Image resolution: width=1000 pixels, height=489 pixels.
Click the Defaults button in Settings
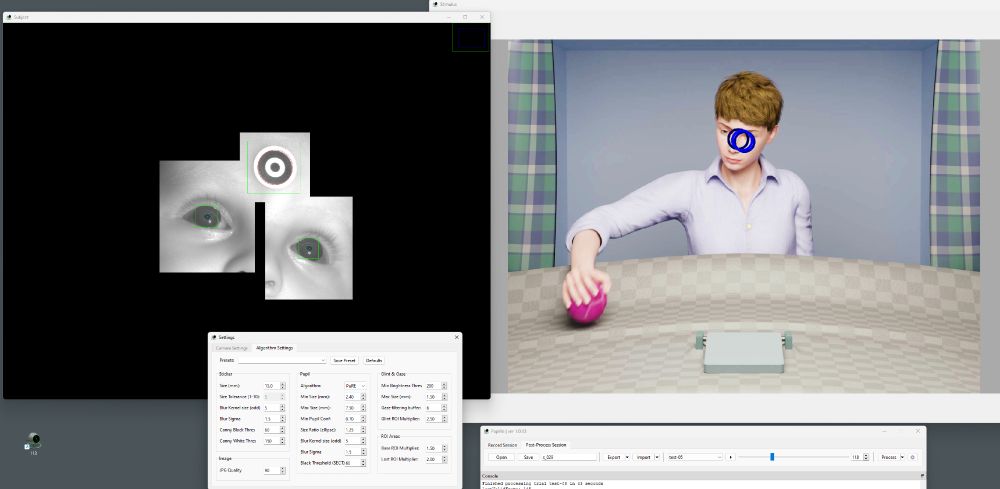coord(374,360)
